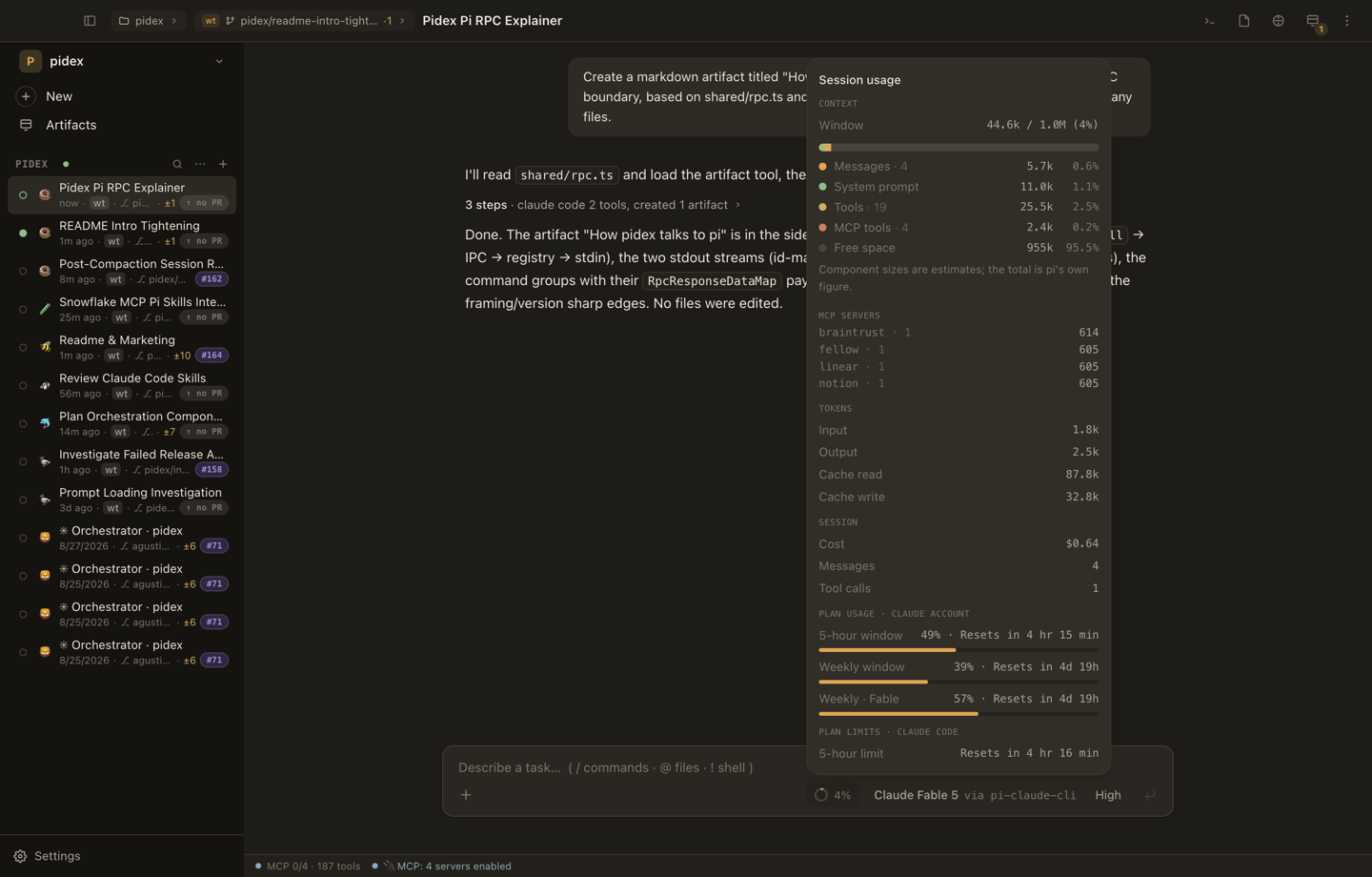Click avatar icon of Review Claude Code Skills
Viewport: 1372px width, 877px height.
pyautogui.click(x=45, y=385)
